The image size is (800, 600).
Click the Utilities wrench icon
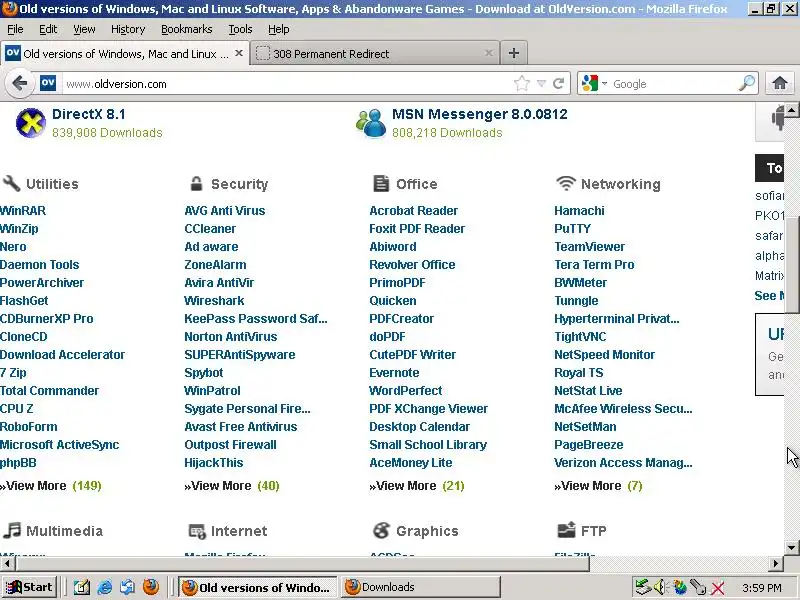point(11,183)
